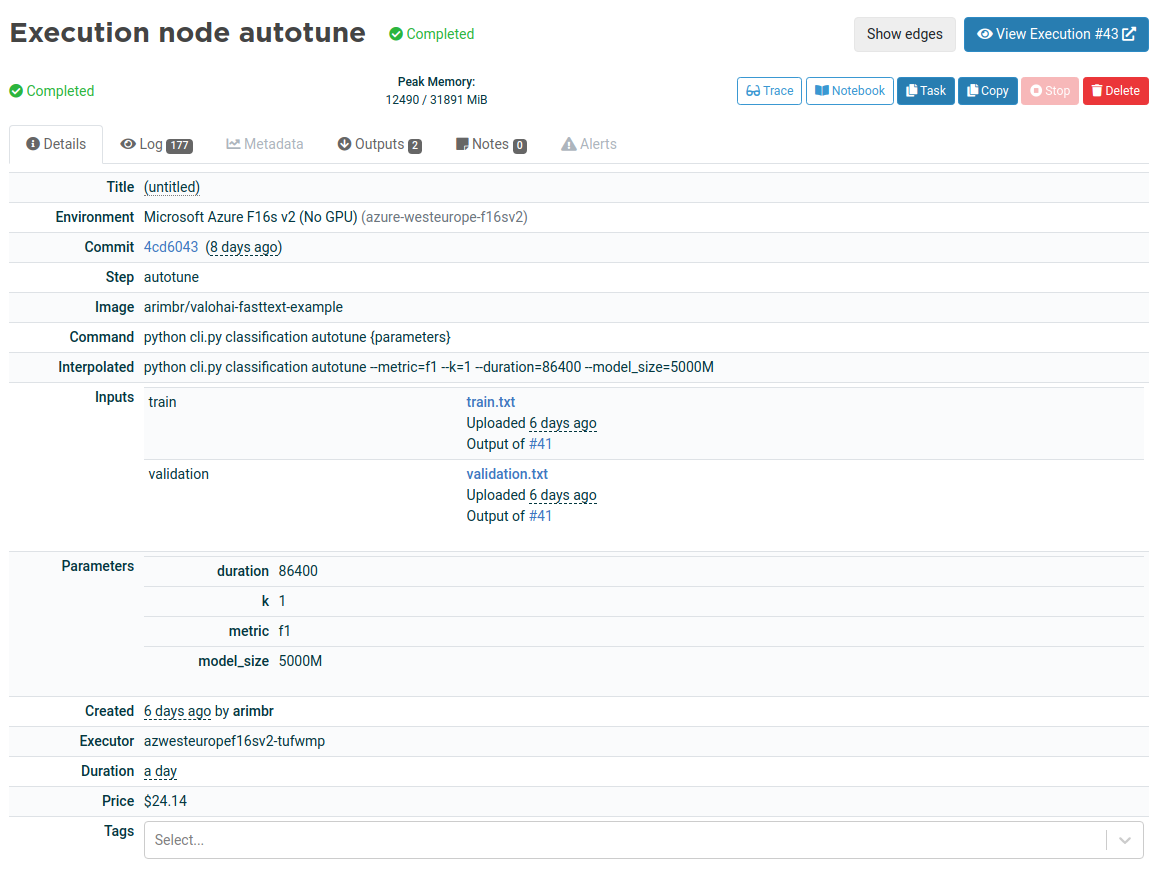
Task: Click the Task button
Action: pyautogui.click(x=926, y=90)
